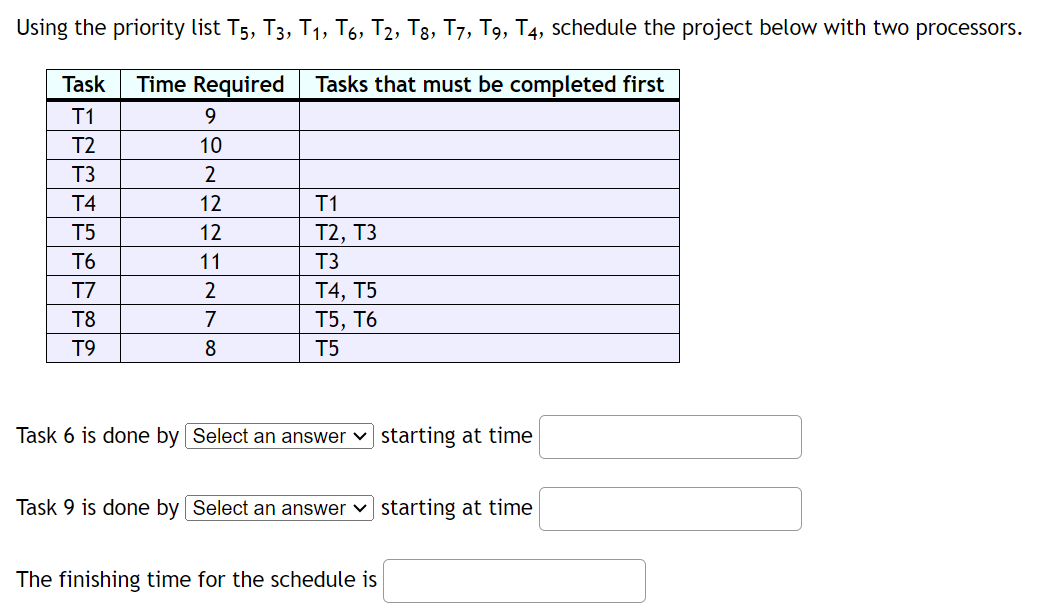Open the Task 9 answer dropdown
The width and height of the screenshot is (1043, 609).
point(279,508)
